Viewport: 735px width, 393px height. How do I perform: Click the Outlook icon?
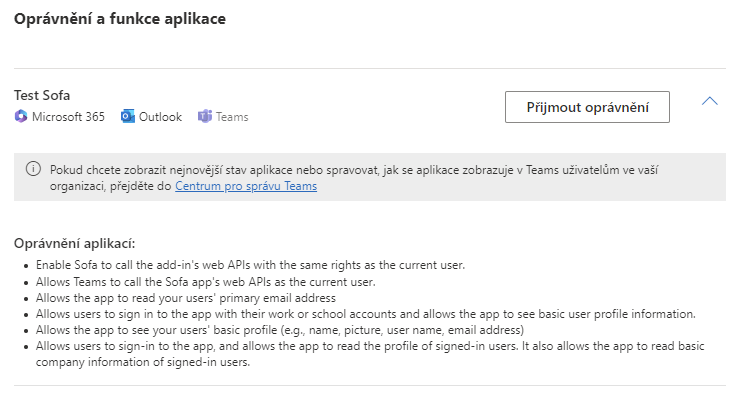coord(128,116)
